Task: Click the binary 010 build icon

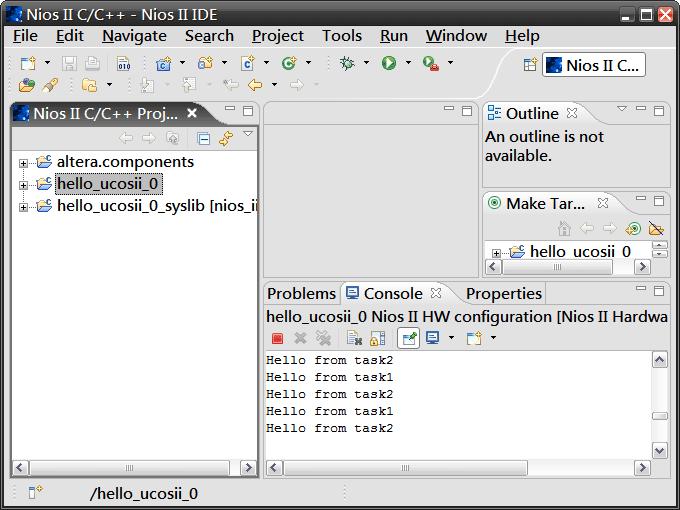Action: tap(124, 63)
